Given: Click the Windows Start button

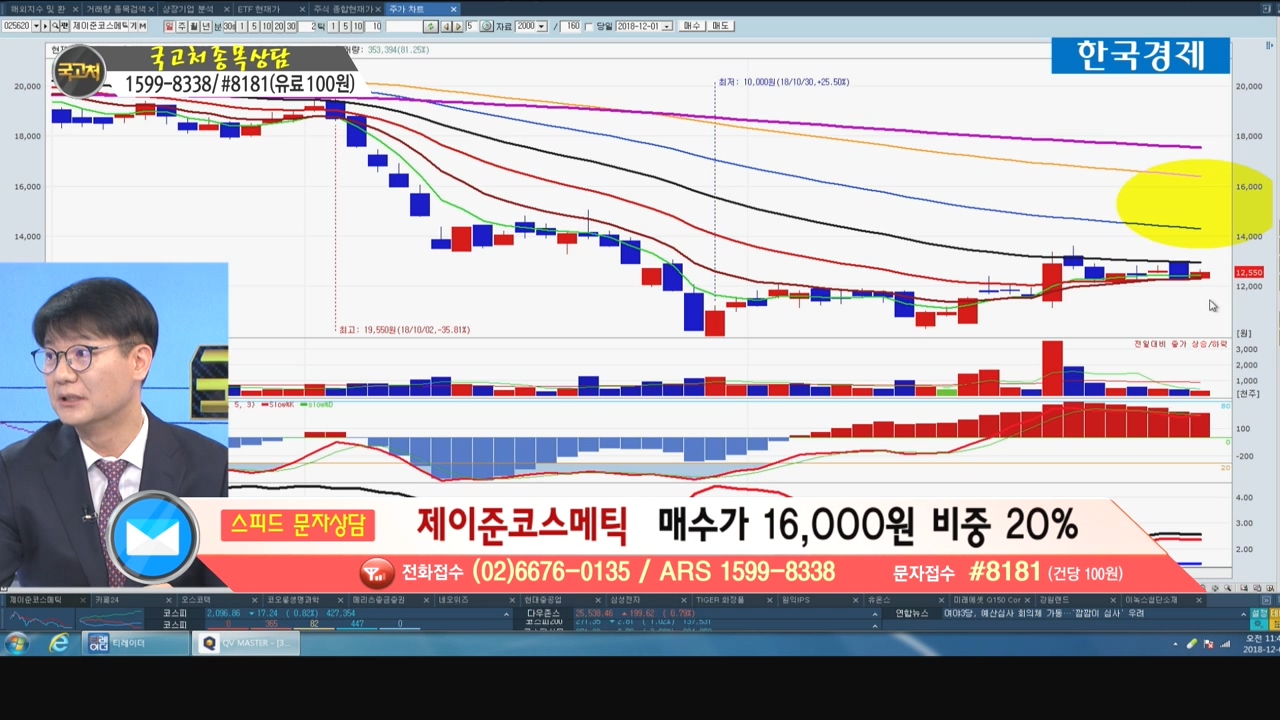Looking at the screenshot, I should 17,643.
